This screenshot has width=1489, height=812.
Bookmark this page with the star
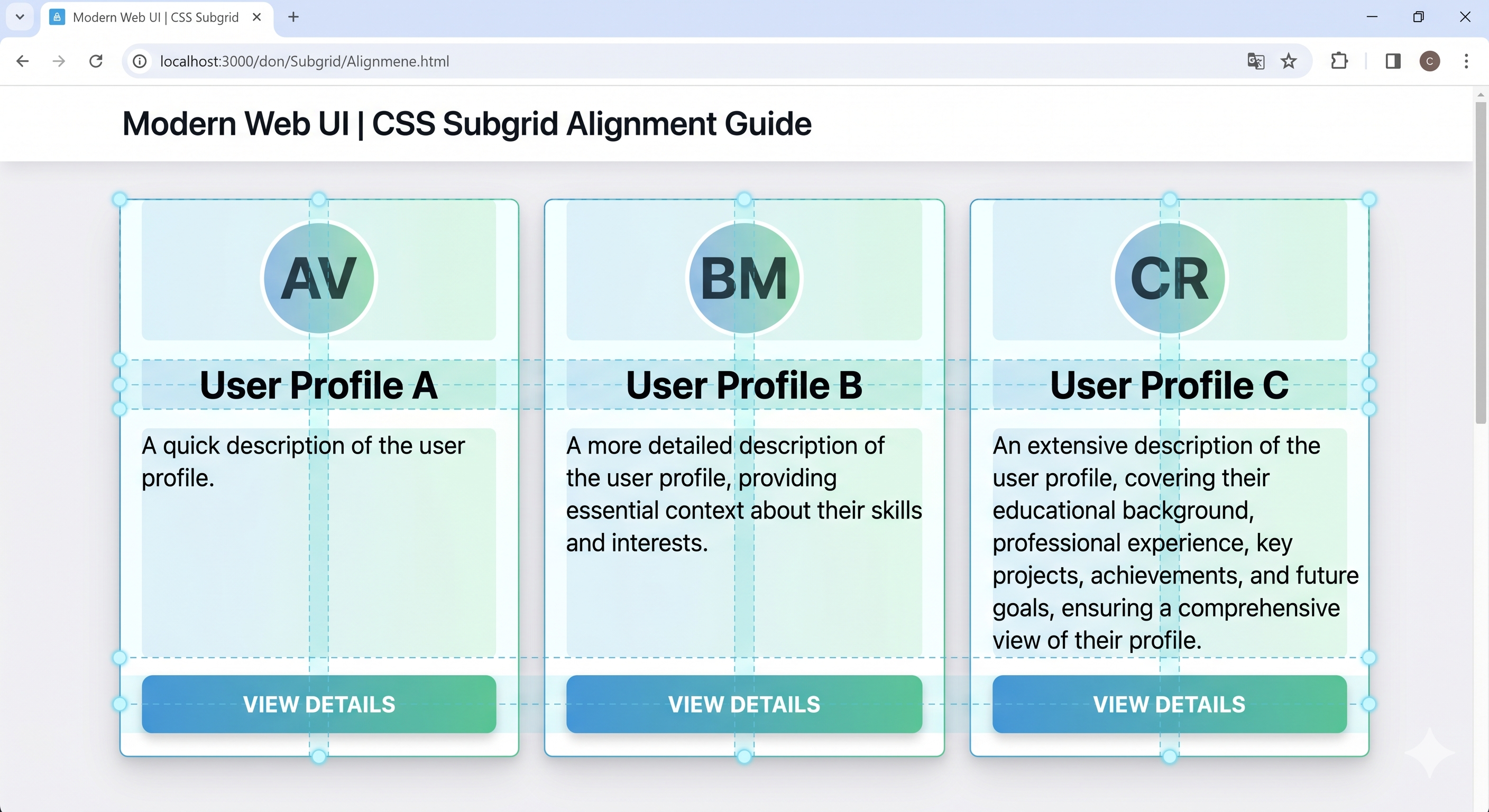1289,61
